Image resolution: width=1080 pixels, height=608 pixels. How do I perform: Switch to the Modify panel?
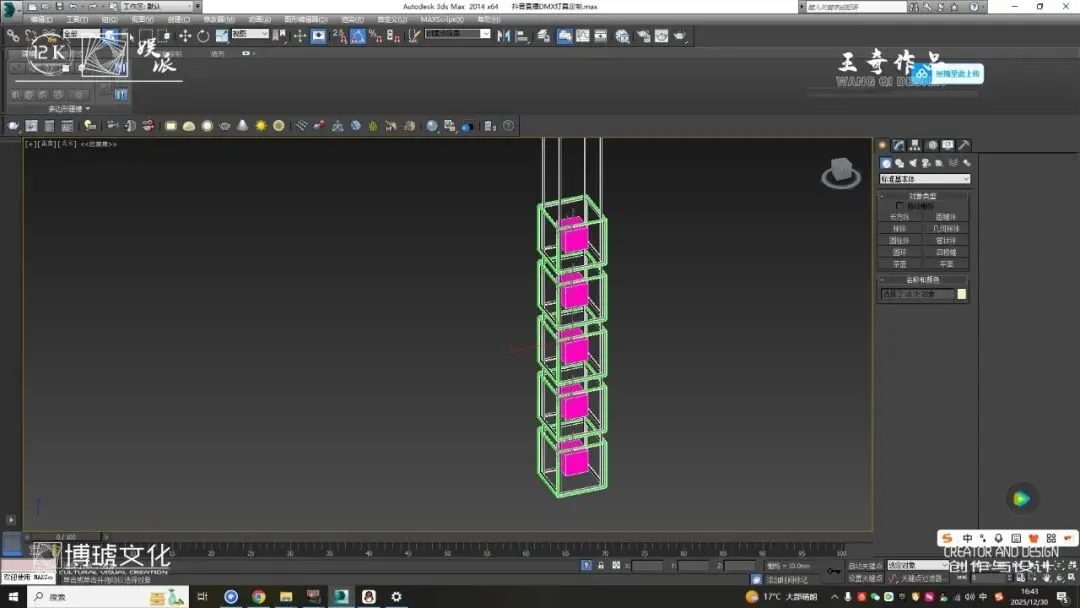pos(898,145)
